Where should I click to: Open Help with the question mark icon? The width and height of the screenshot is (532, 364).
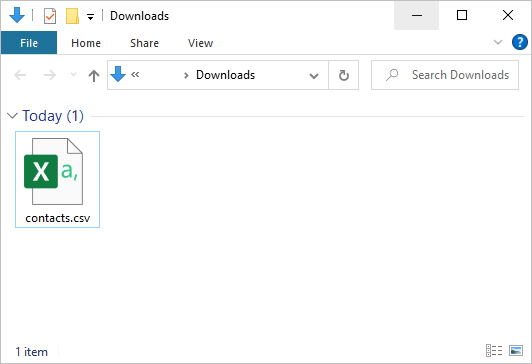tap(519, 42)
